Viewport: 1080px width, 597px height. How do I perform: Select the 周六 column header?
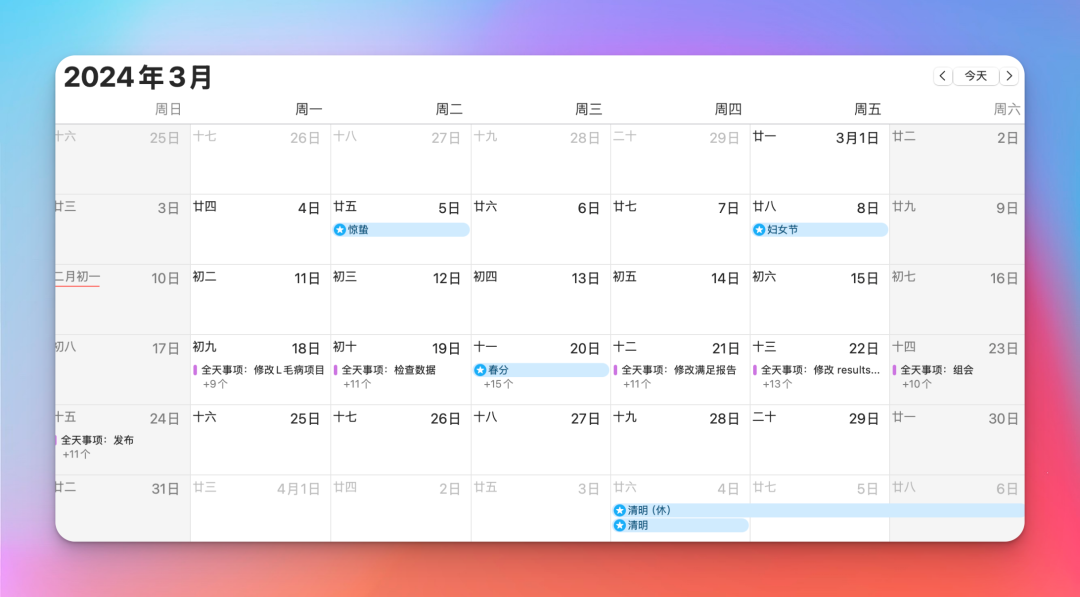pyautogui.click(x=1005, y=109)
